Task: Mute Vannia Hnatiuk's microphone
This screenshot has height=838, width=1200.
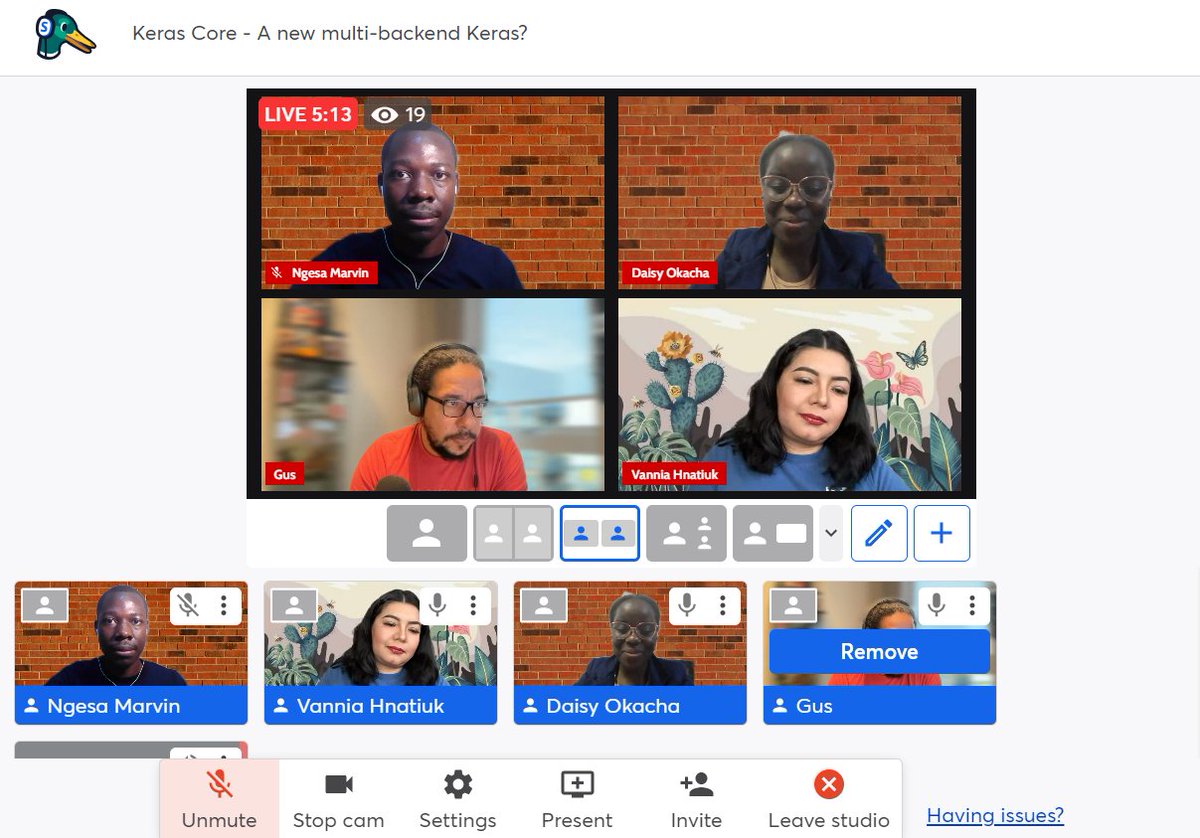Action: coord(437,605)
